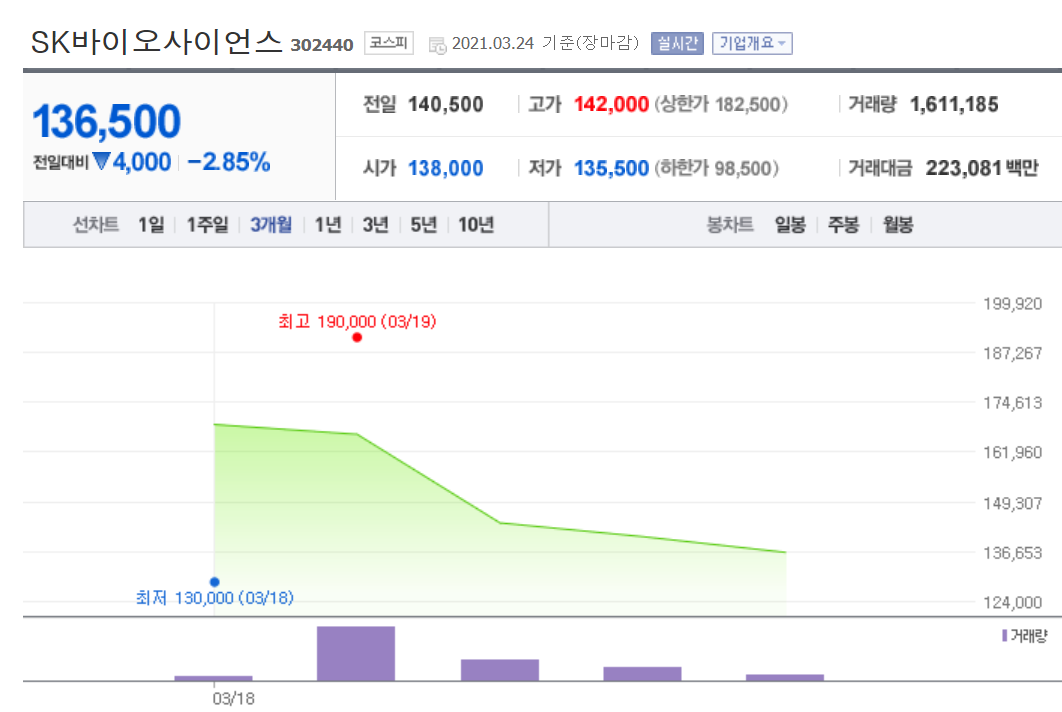Click the 161,960 price axis label
Viewport: 1062px width, 712px height.
pyautogui.click(x=1013, y=452)
